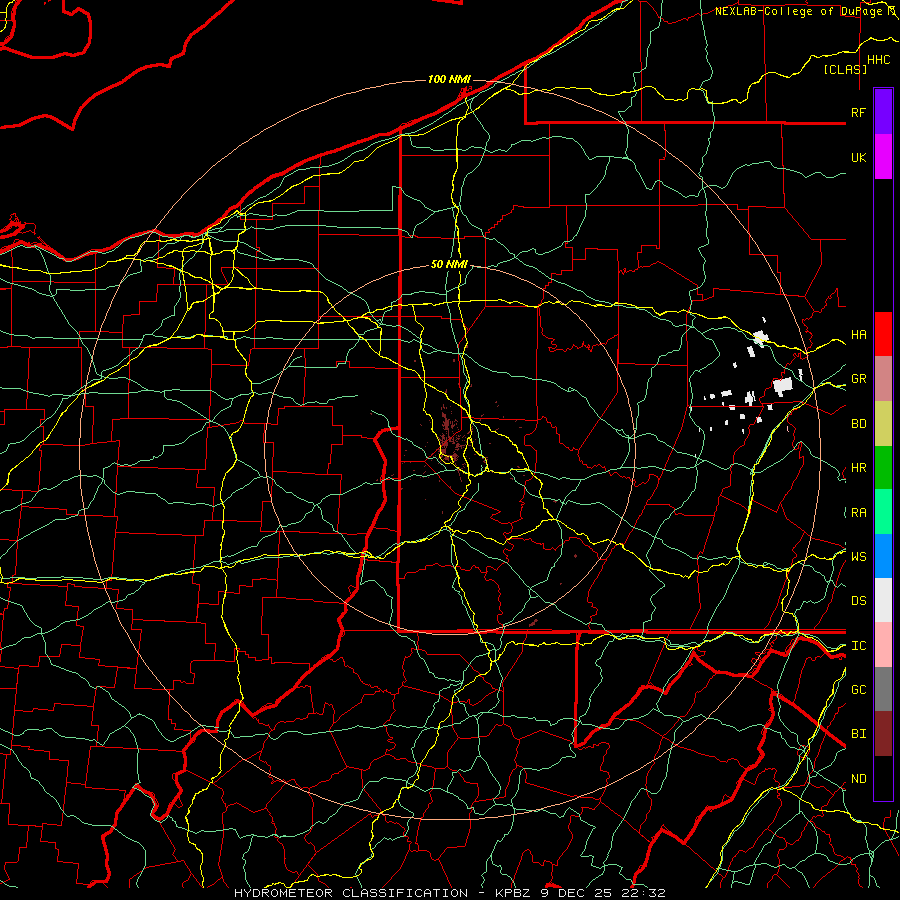Image resolution: width=900 pixels, height=900 pixels.
Task: Click the [CLAS] label
Action: (845, 69)
